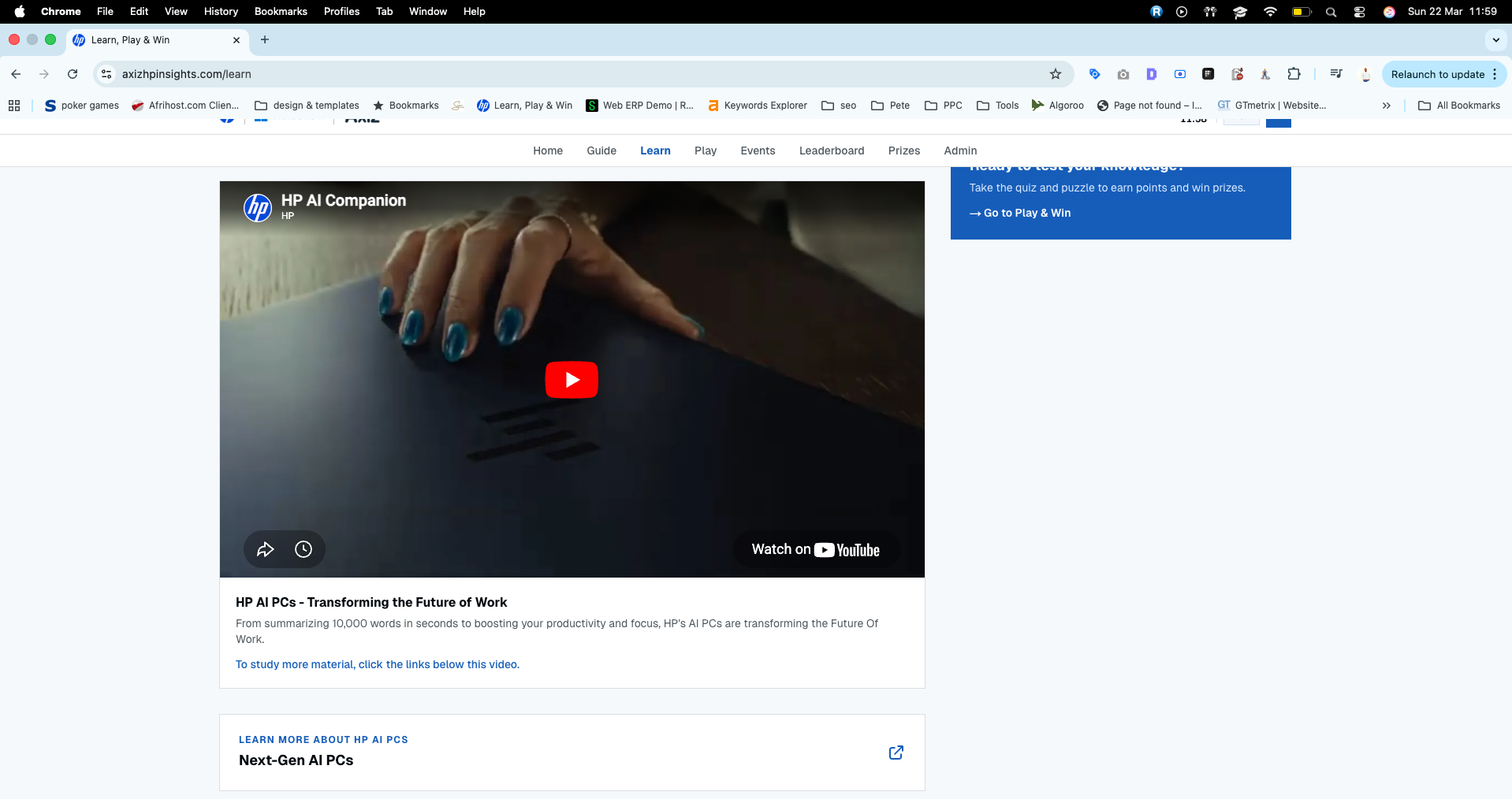
Task: Open the Prizes page
Action: click(x=904, y=151)
